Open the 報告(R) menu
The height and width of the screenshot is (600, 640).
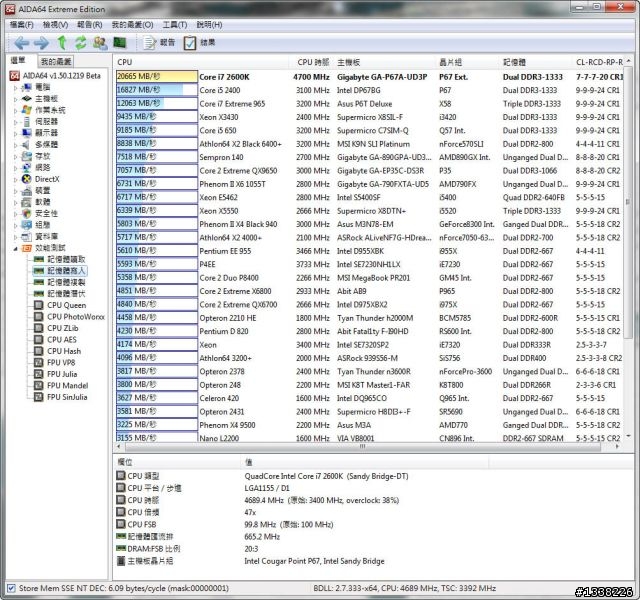point(90,24)
